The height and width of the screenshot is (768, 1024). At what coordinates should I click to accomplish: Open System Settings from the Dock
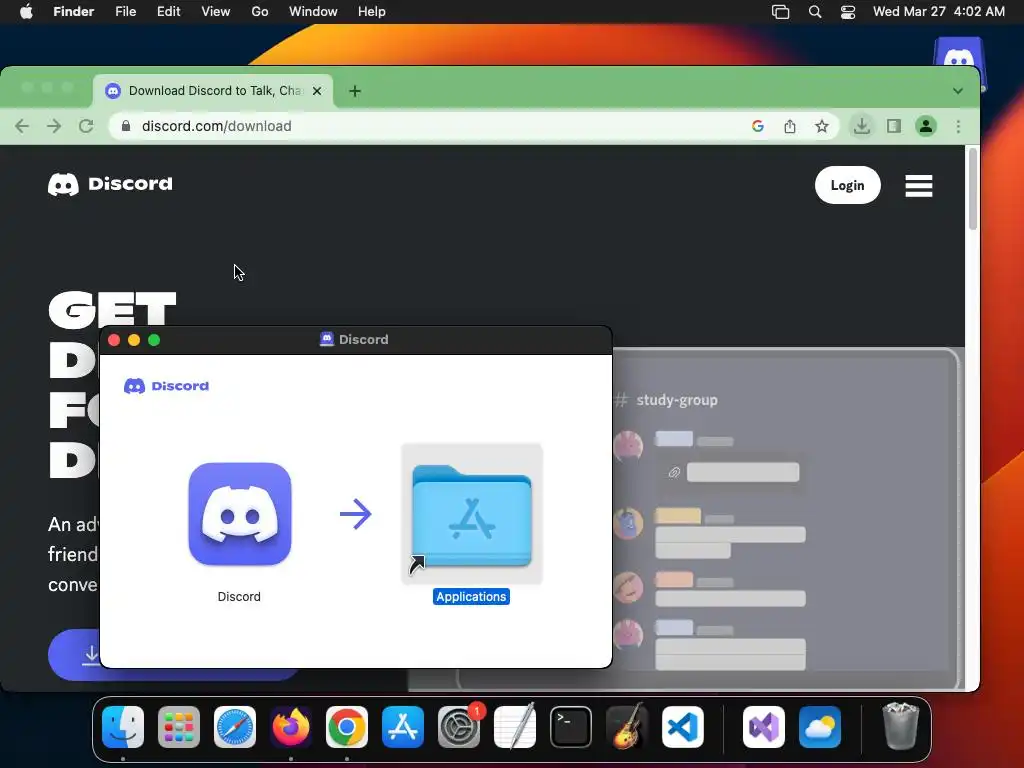click(x=459, y=727)
